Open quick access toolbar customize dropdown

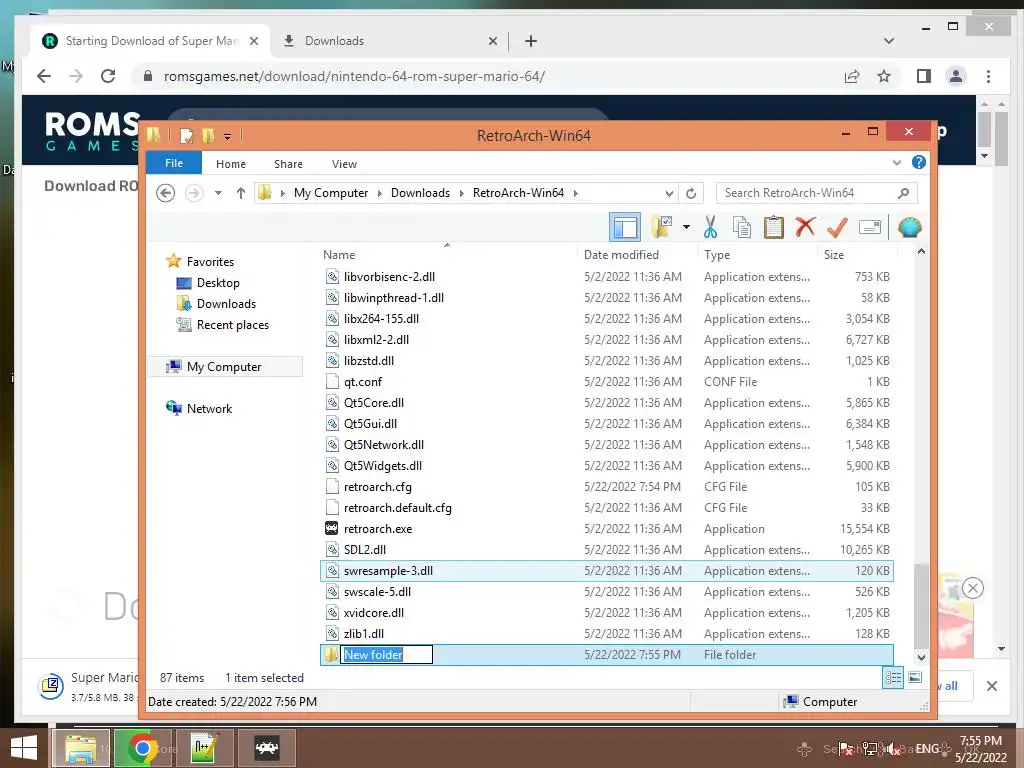pos(227,136)
